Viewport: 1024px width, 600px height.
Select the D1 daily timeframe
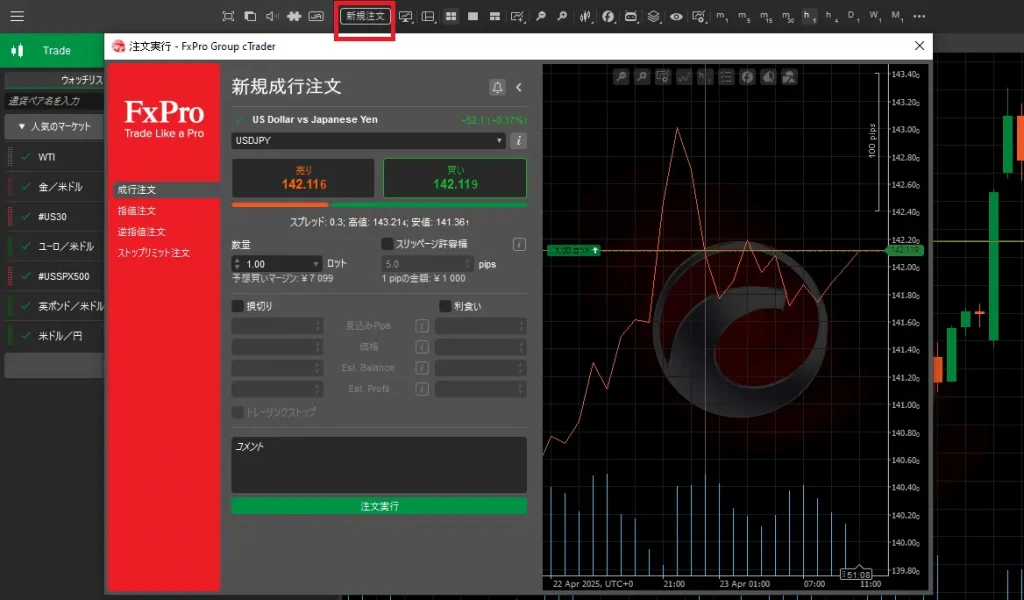(x=854, y=16)
